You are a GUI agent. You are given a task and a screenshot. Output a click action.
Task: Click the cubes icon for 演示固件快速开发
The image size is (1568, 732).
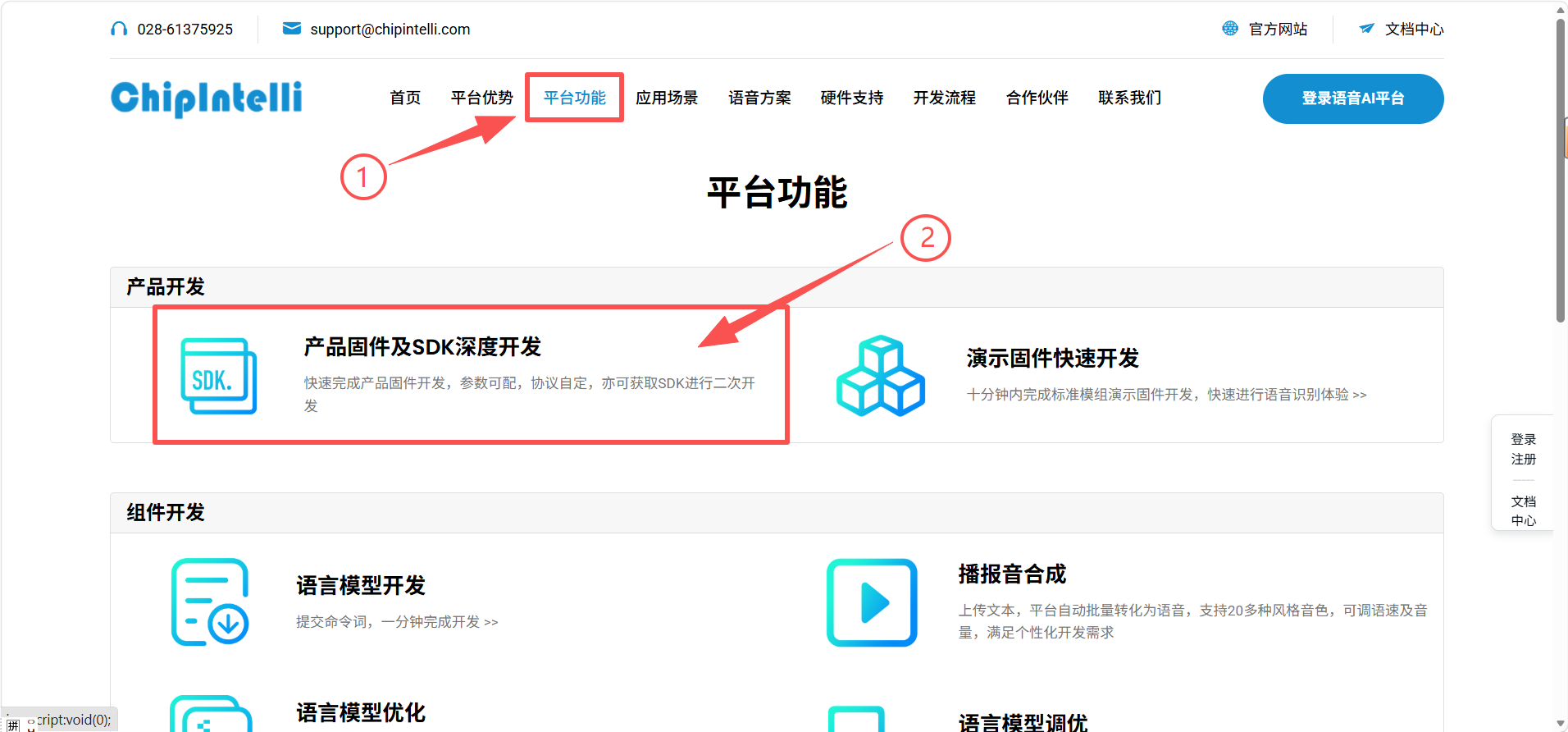[881, 376]
